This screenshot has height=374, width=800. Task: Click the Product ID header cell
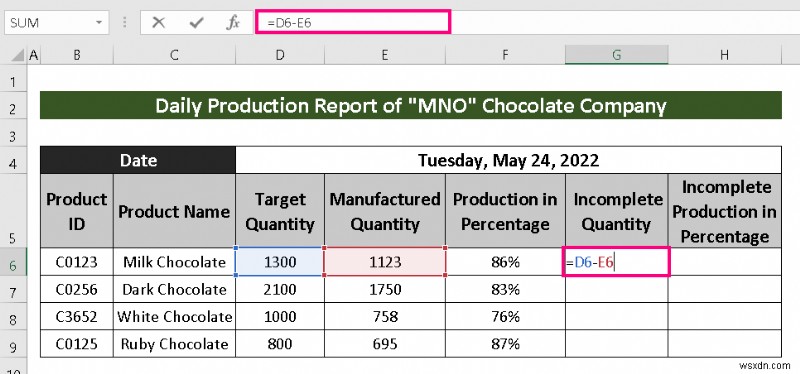tap(77, 211)
